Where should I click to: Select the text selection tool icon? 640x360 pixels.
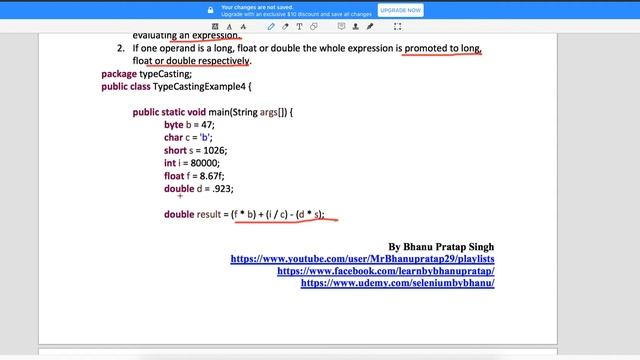point(215,27)
